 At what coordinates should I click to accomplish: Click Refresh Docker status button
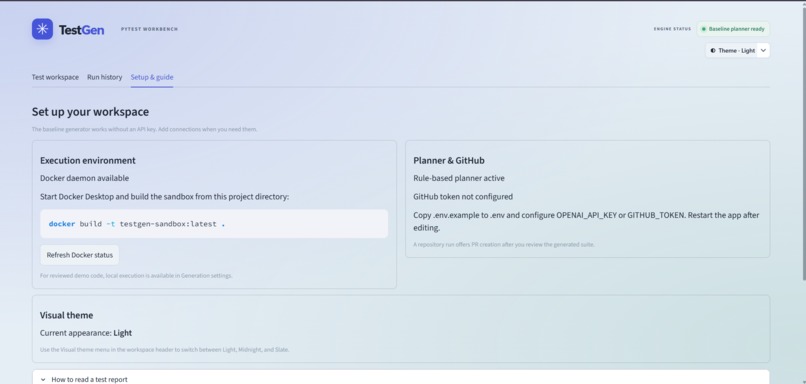coord(80,255)
